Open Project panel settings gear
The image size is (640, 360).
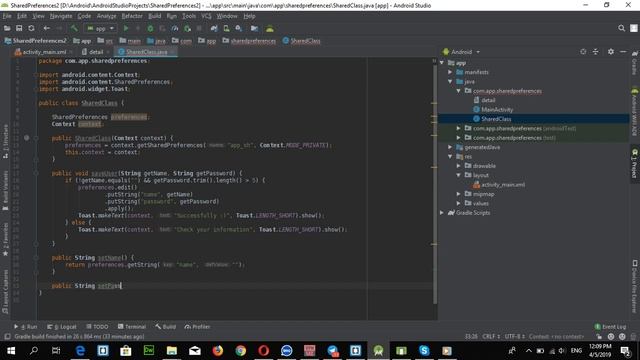[x=611, y=52]
